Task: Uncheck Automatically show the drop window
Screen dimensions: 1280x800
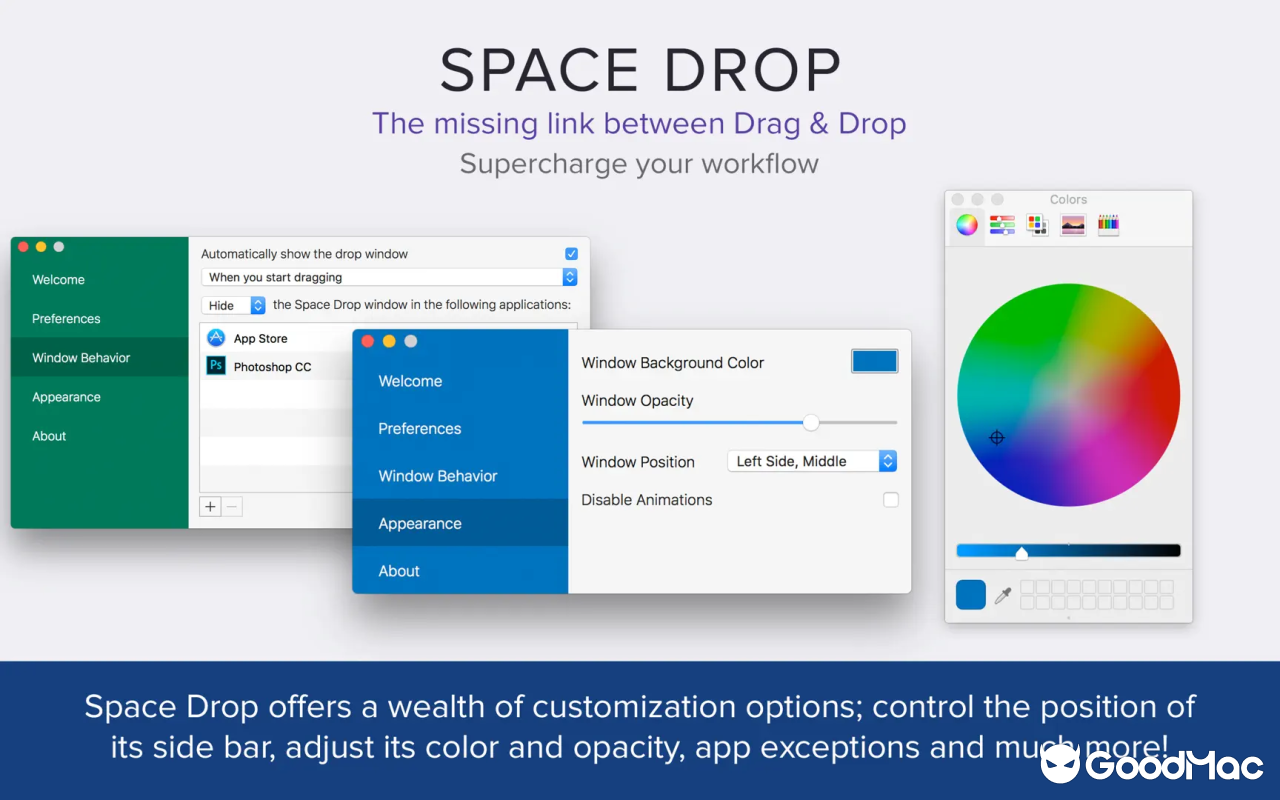Action: [571, 253]
